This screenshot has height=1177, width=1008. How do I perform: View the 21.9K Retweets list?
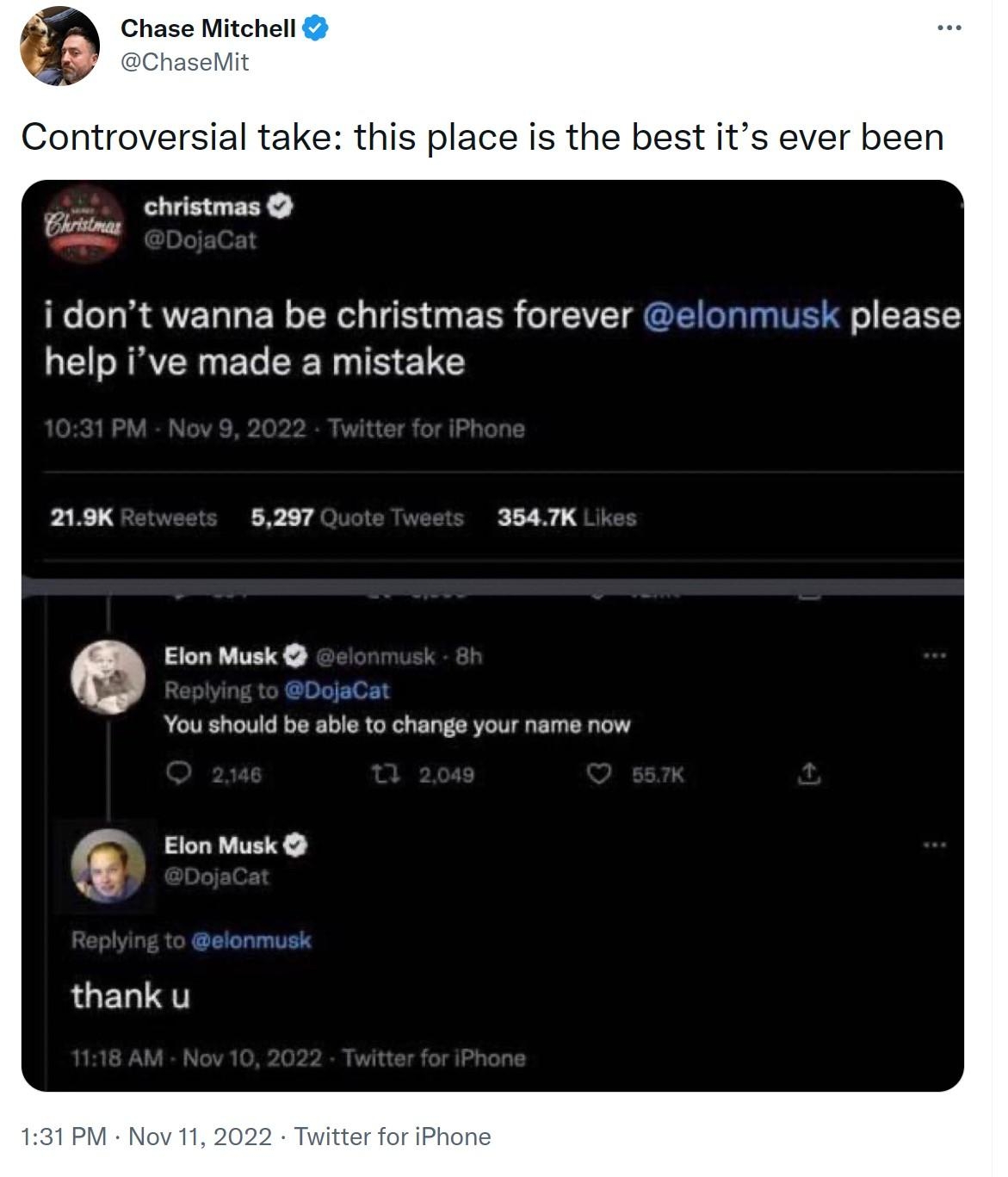133,517
